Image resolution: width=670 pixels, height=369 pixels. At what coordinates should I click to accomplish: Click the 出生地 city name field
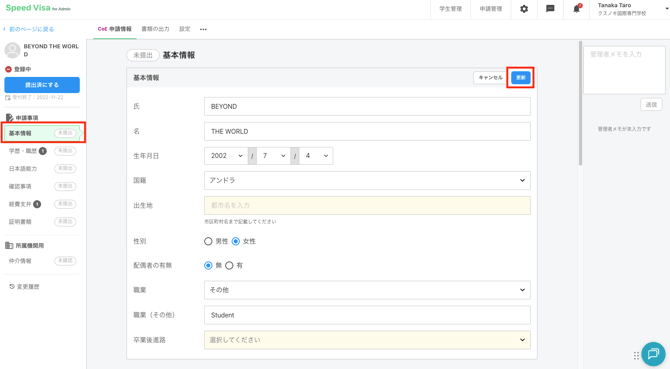(x=367, y=205)
